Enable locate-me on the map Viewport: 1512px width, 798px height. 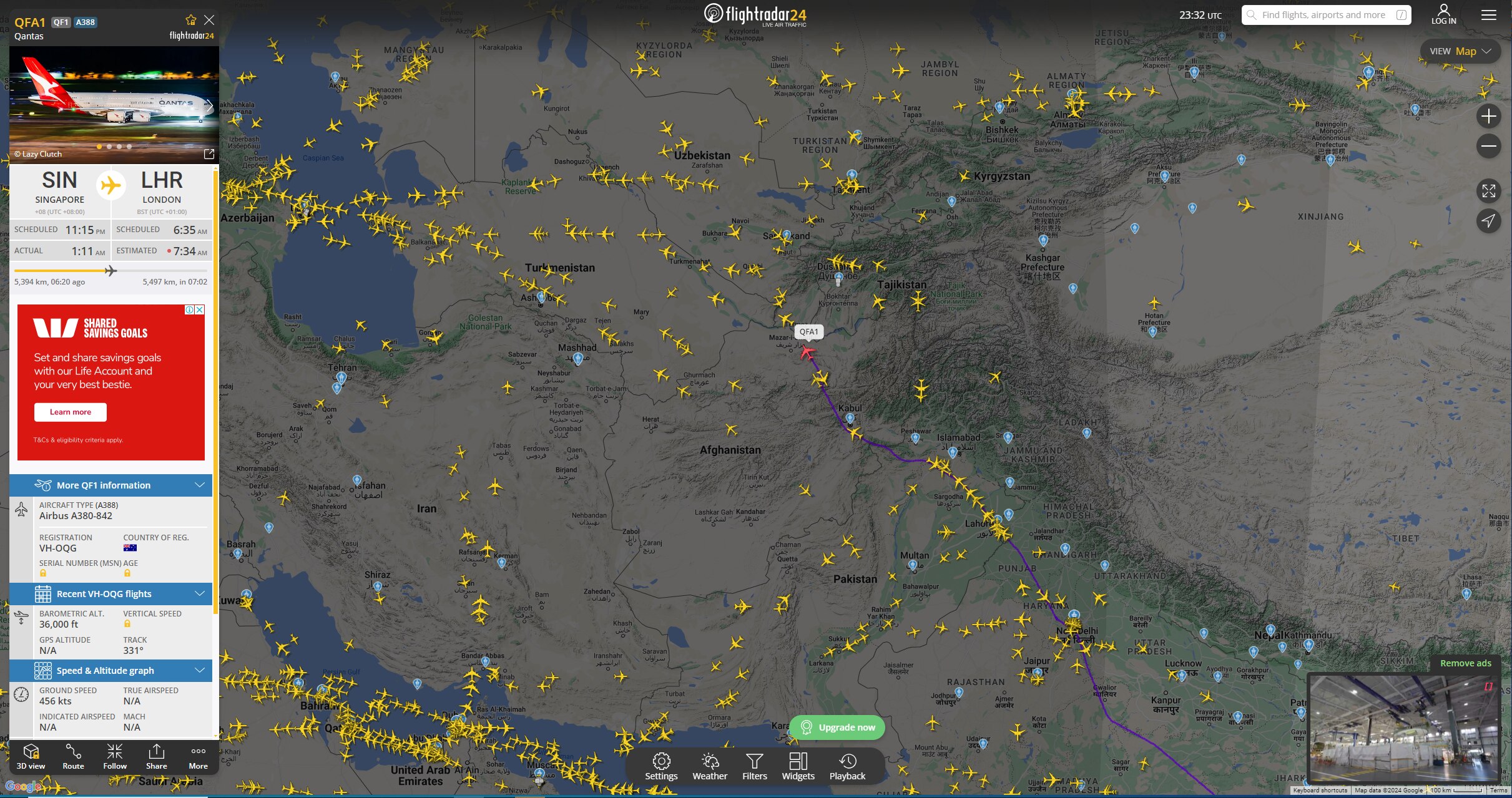click(x=1490, y=220)
